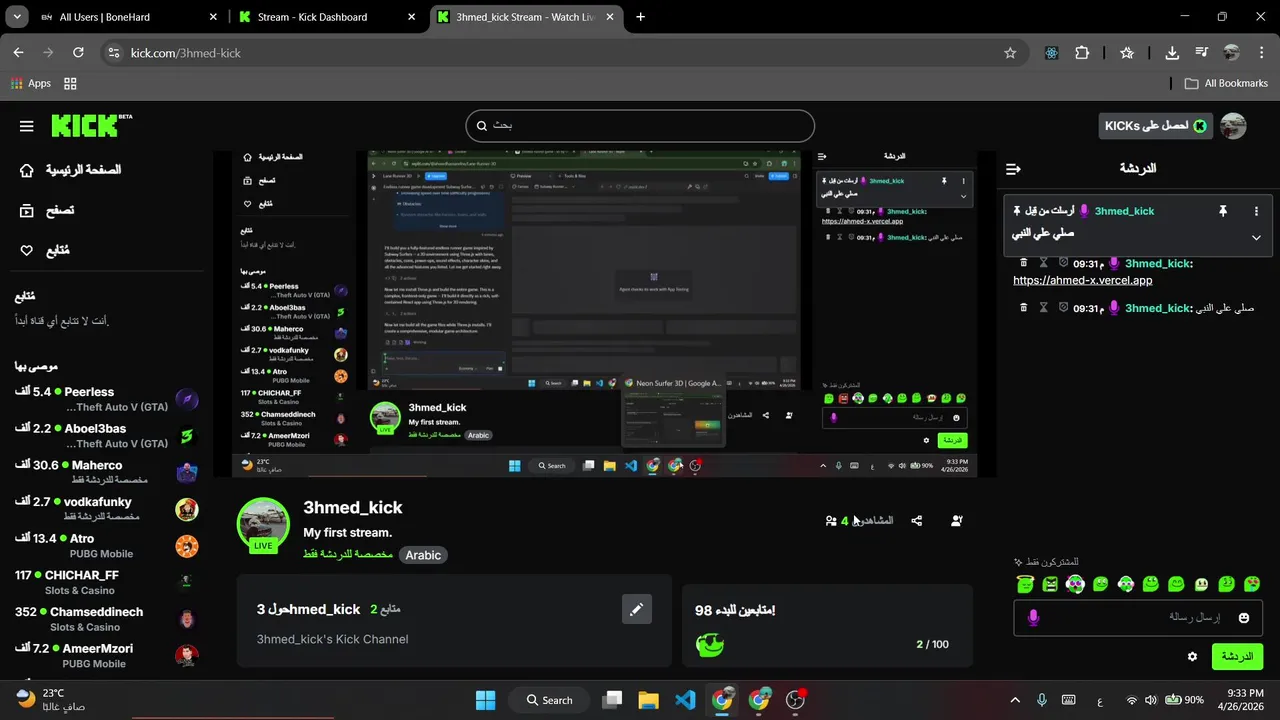
Task: Open vodkafunky recommended channel
Action: pyautogui.click(x=107, y=509)
